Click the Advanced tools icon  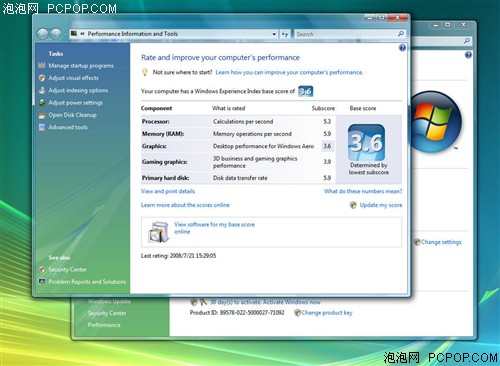42,127
